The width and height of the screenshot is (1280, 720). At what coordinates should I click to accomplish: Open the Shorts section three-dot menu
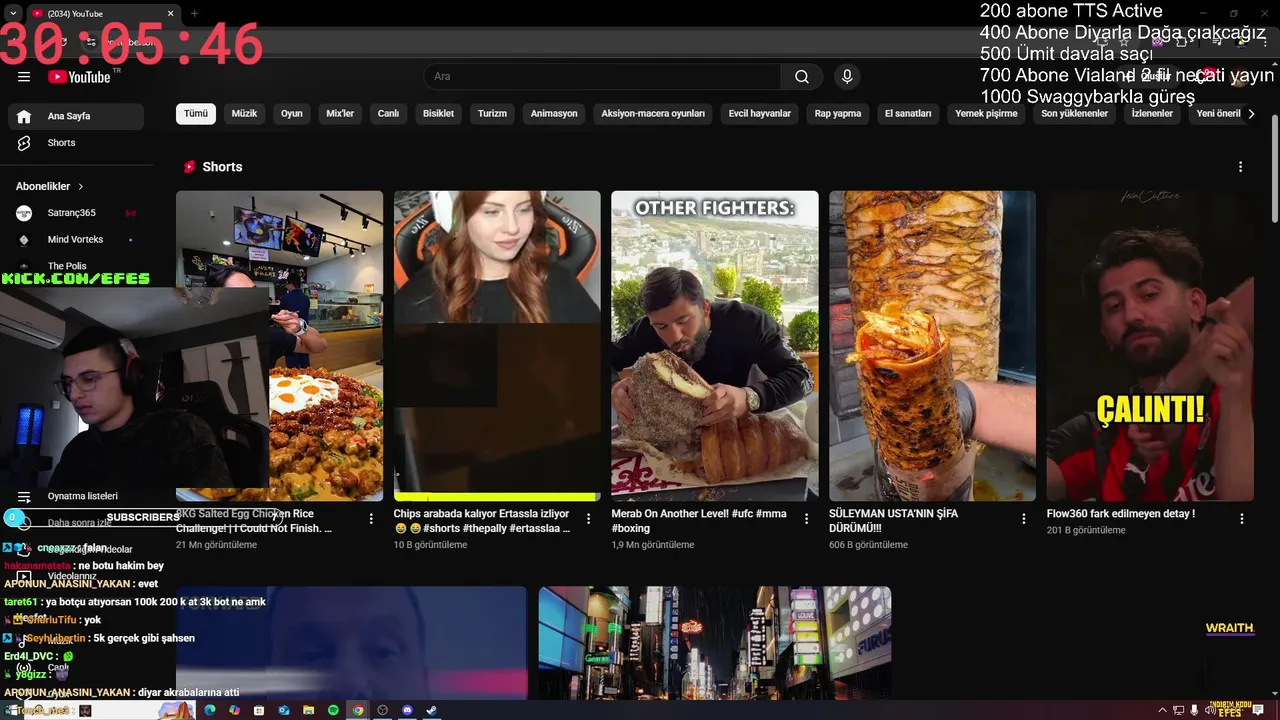(1241, 167)
